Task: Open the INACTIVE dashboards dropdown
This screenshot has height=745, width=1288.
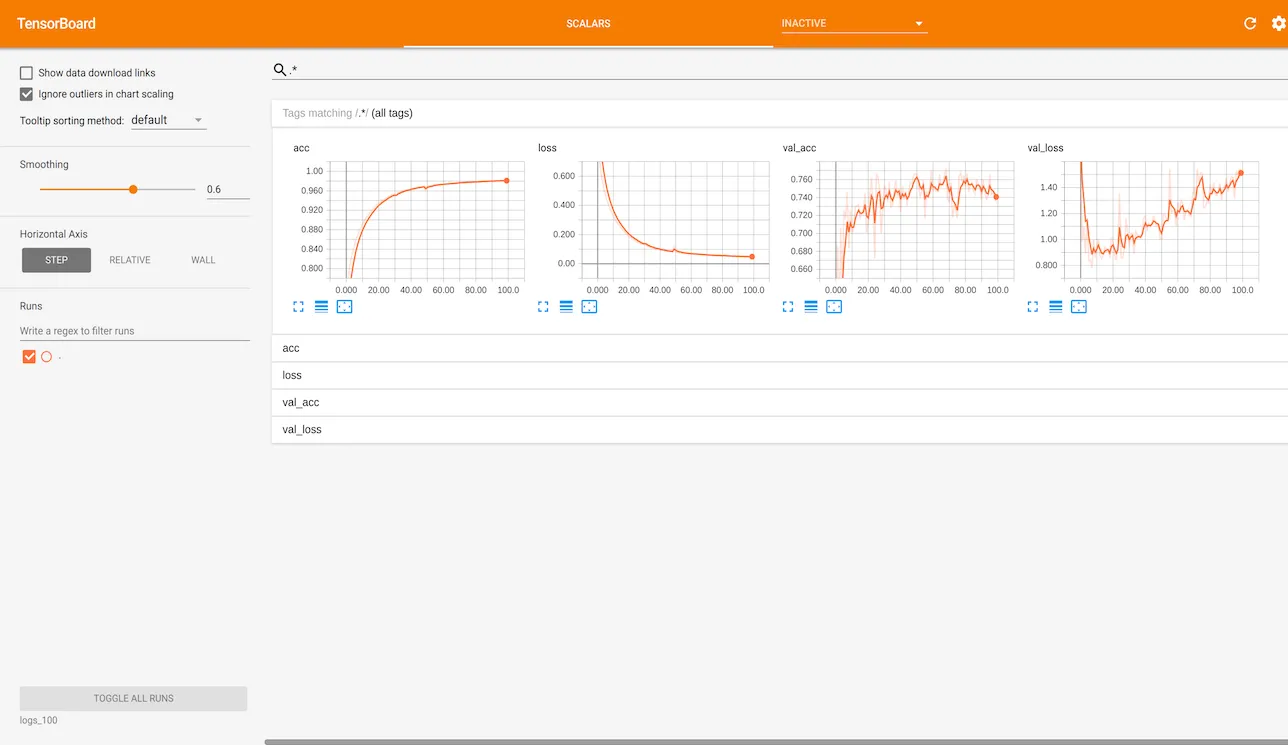Action: click(x=854, y=23)
